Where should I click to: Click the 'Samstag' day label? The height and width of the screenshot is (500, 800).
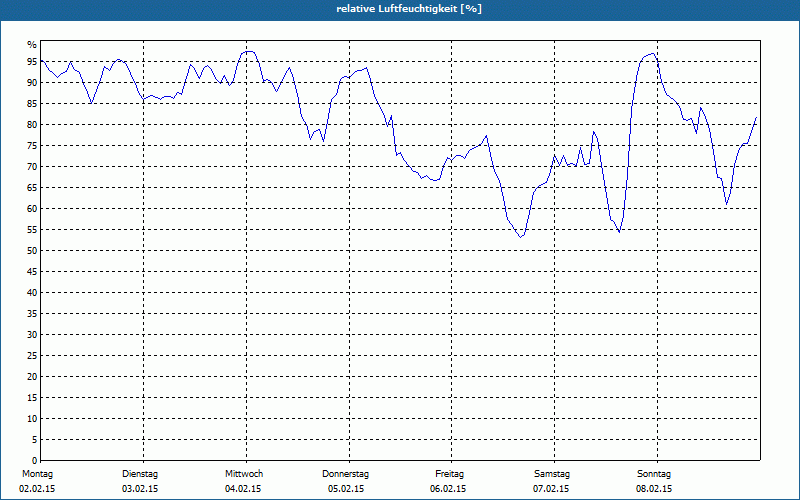(x=552, y=474)
